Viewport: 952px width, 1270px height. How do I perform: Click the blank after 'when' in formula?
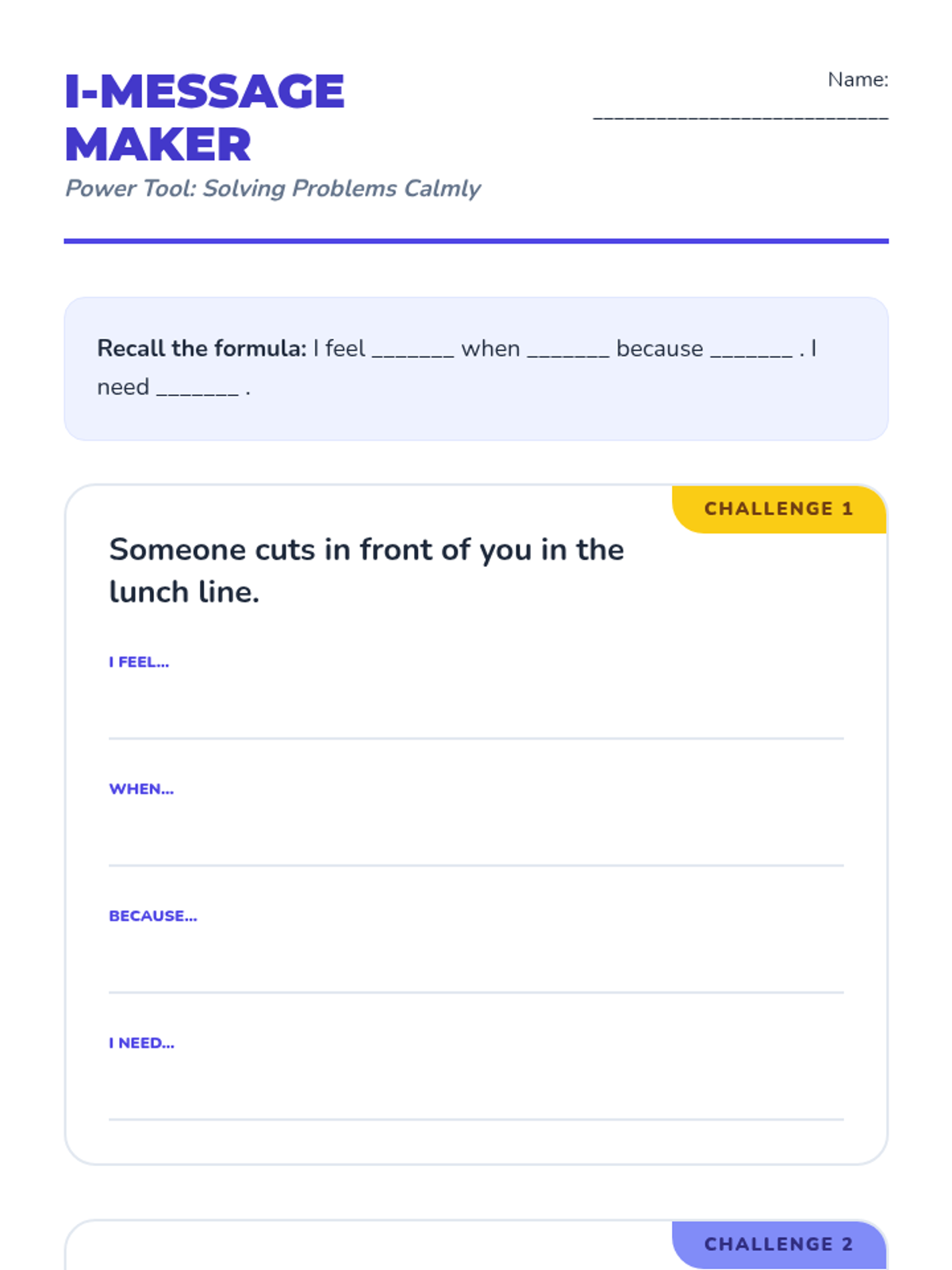[568, 350]
